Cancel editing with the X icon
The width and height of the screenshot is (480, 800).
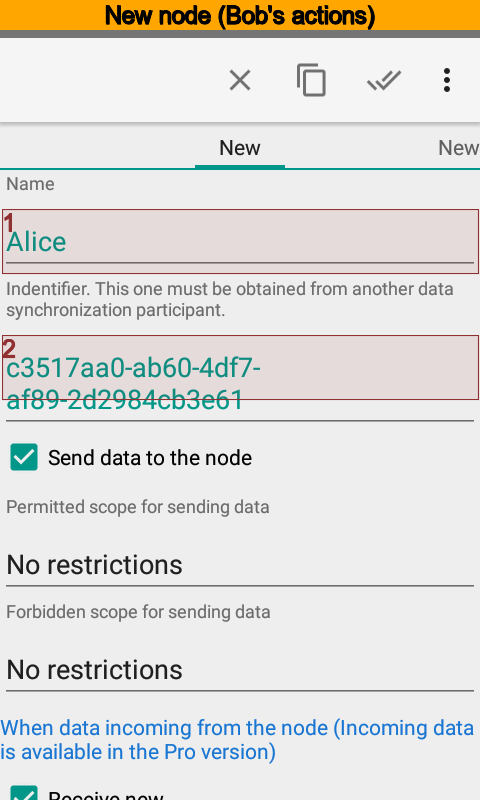coord(240,80)
